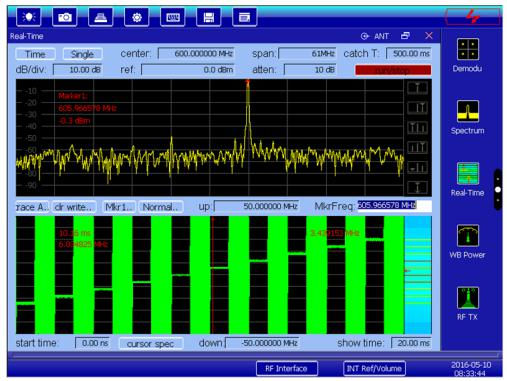Click the dB/div field 10.00 dB

(x=77, y=70)
